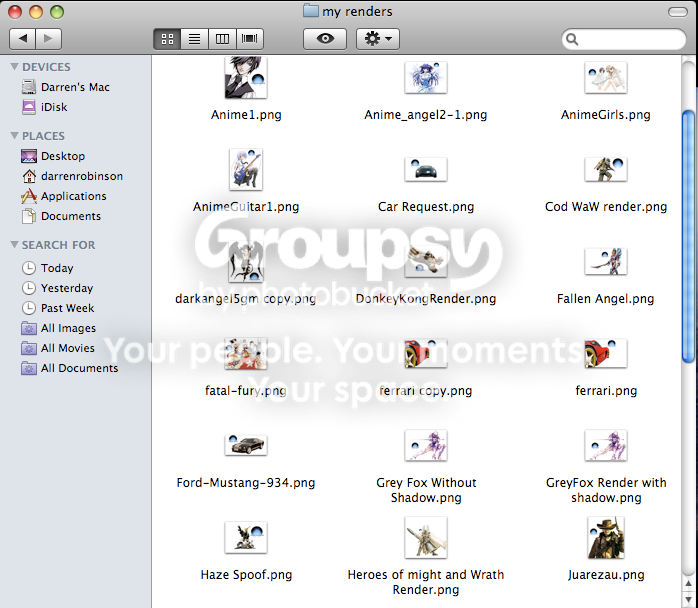This screenshot has width=698, height=608.
Task: Focus the Finder search field
Action: 623,39
